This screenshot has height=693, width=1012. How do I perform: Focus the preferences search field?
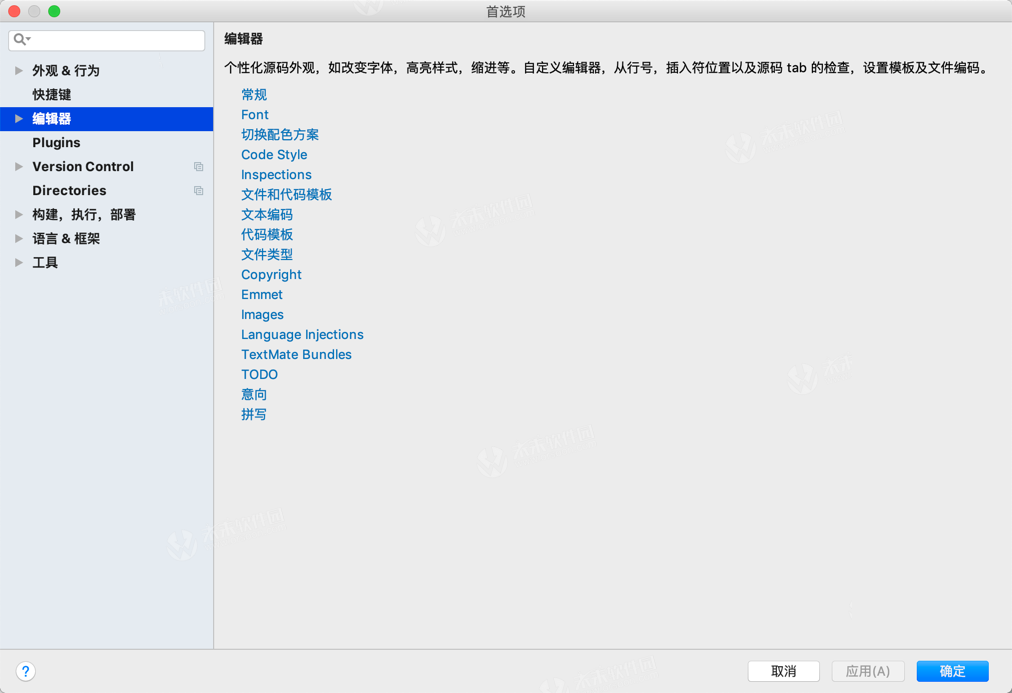pyautogui.click(x=106, y=40)
